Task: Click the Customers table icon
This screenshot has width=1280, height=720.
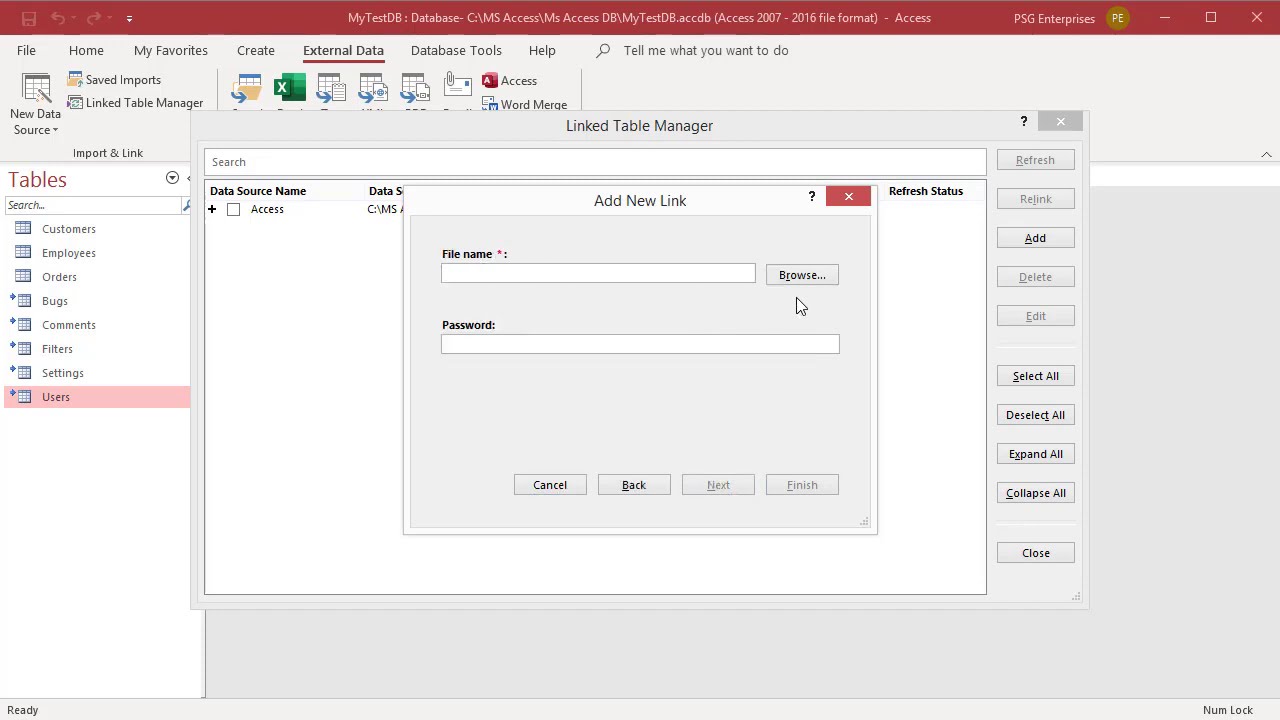Action: pos(23,229)
